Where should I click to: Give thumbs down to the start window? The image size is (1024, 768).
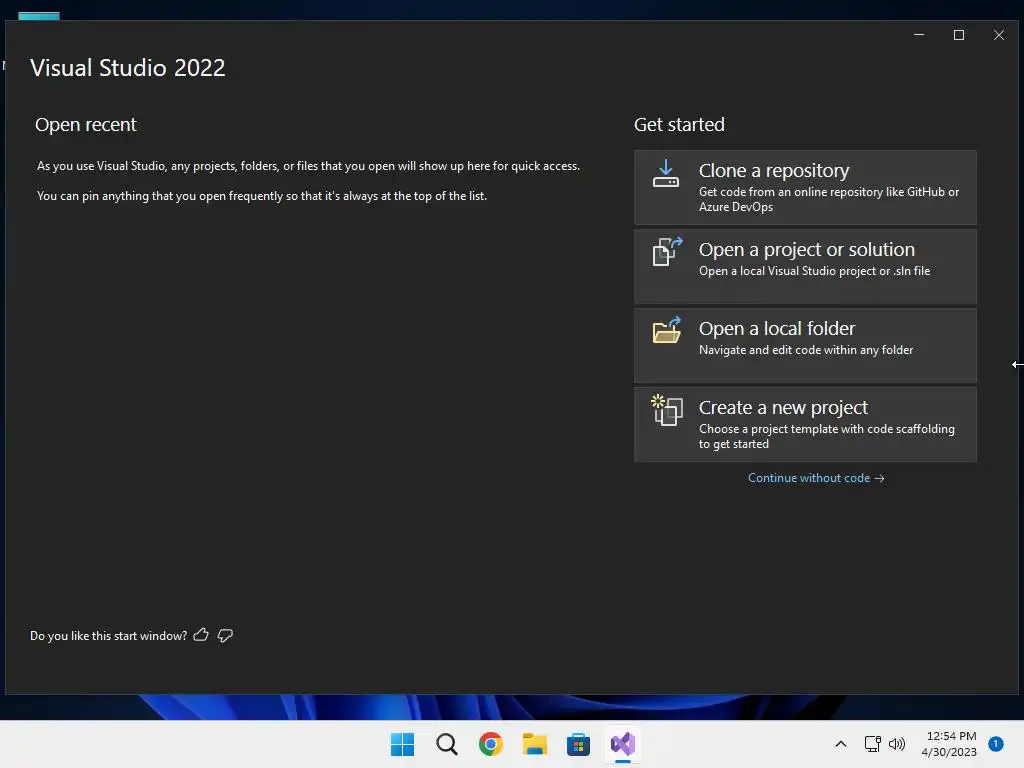pyautogui.click(x=225, y=635)
